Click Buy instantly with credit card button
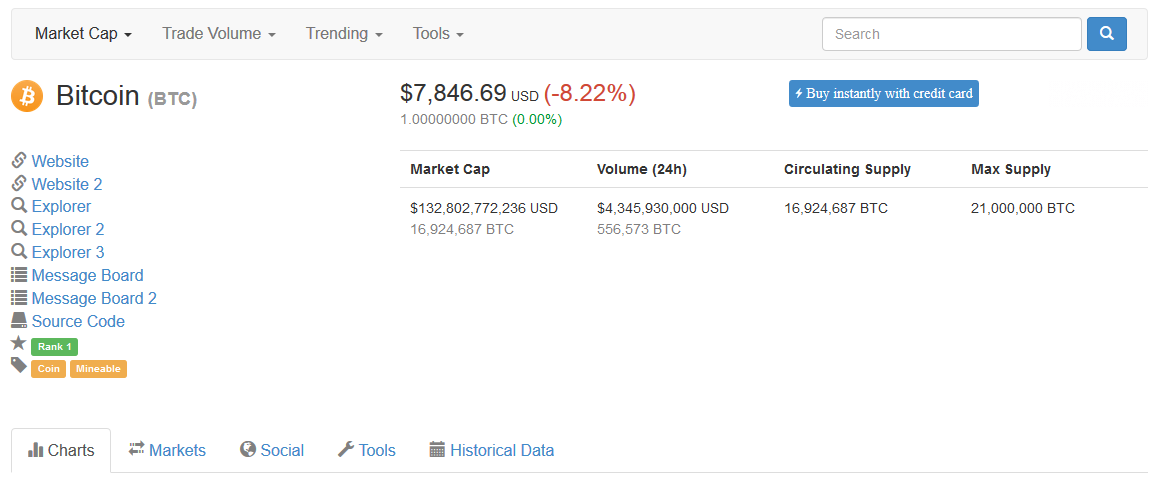Image resolution: width=1156 pixels, height=483 pixels. (x=884, y=94)
